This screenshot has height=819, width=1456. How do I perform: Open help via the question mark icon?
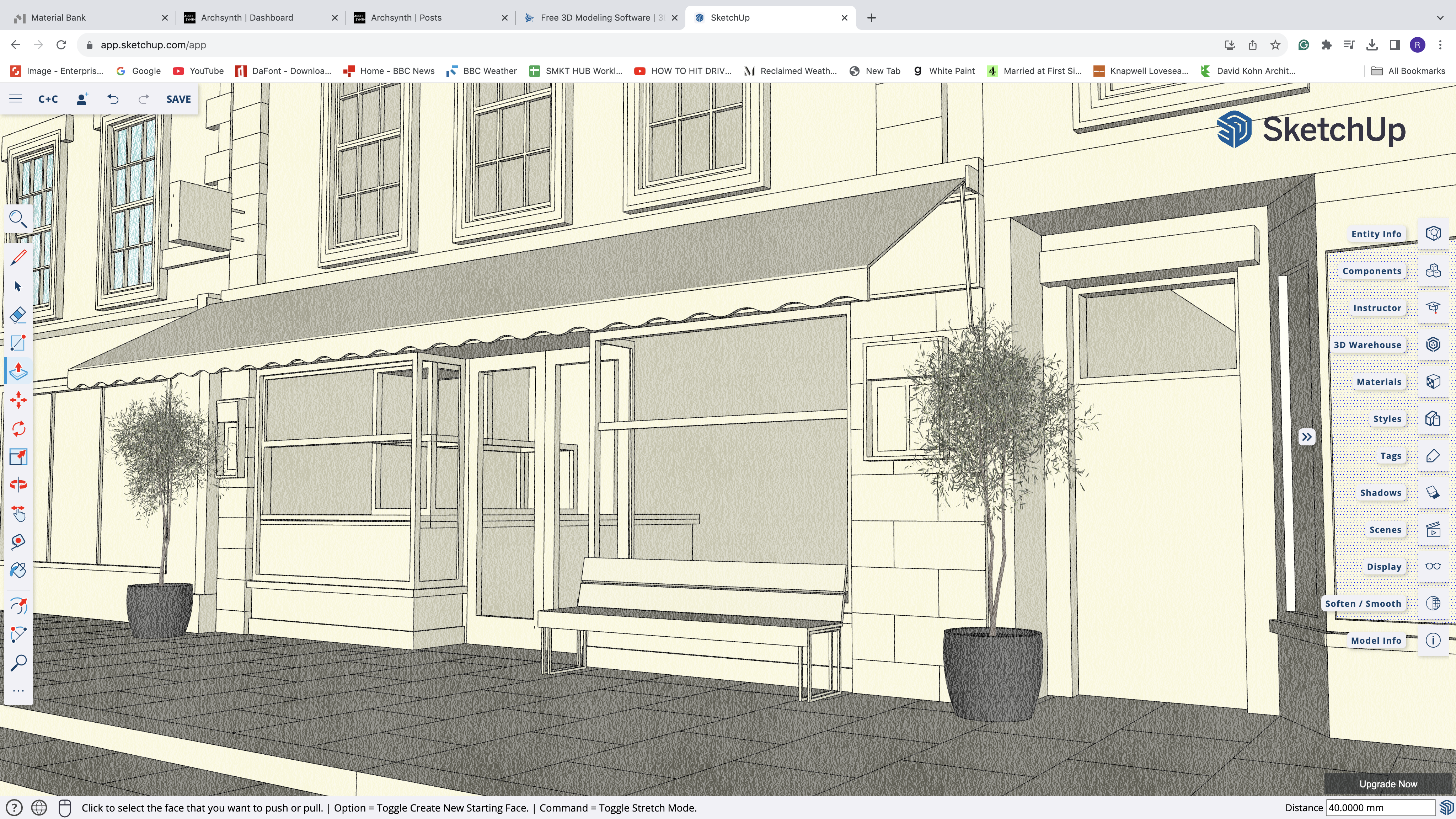point(14,808)
